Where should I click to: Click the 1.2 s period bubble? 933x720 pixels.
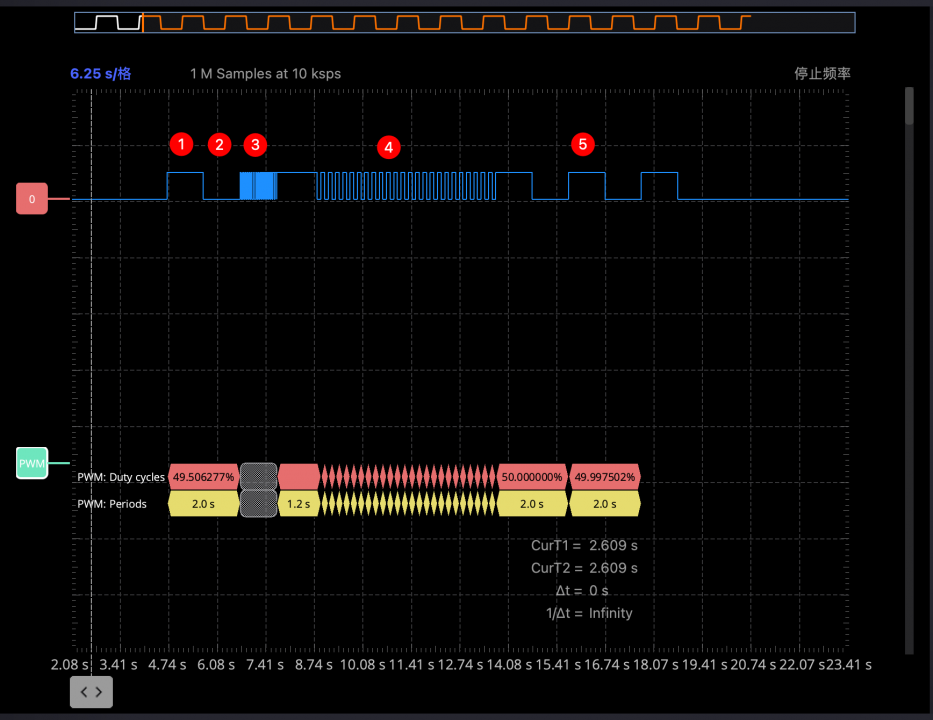pos(299,504)
